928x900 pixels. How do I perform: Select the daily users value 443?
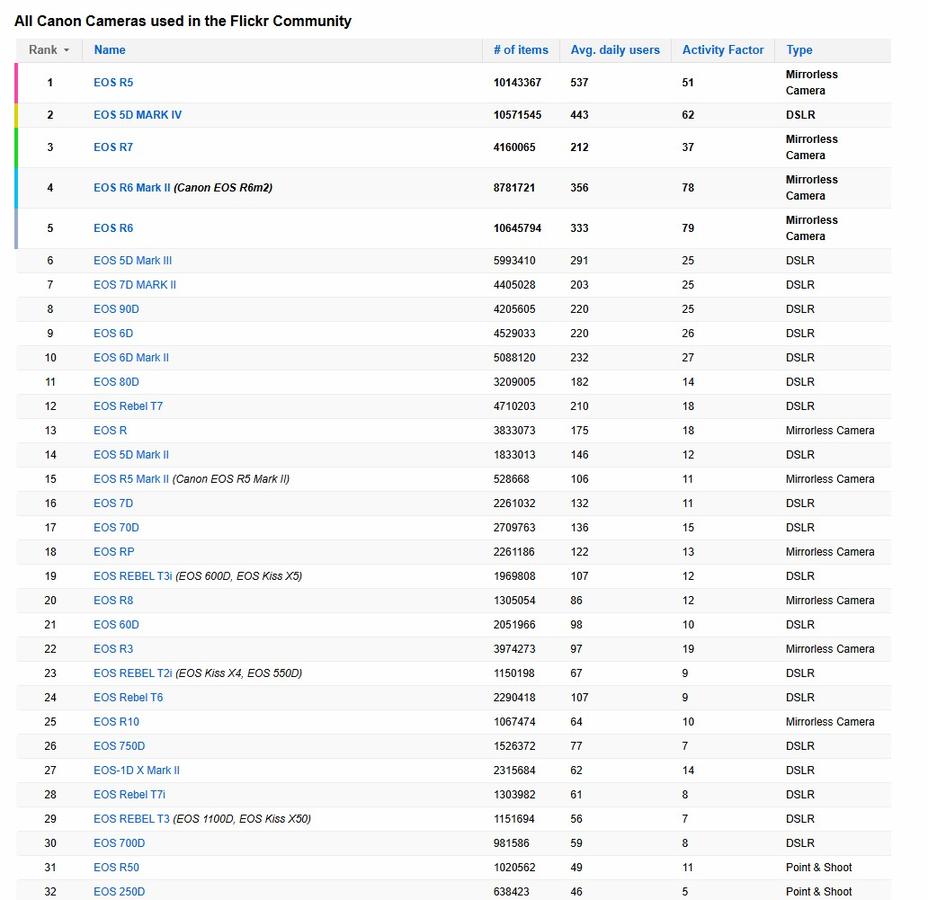[579, 115]
